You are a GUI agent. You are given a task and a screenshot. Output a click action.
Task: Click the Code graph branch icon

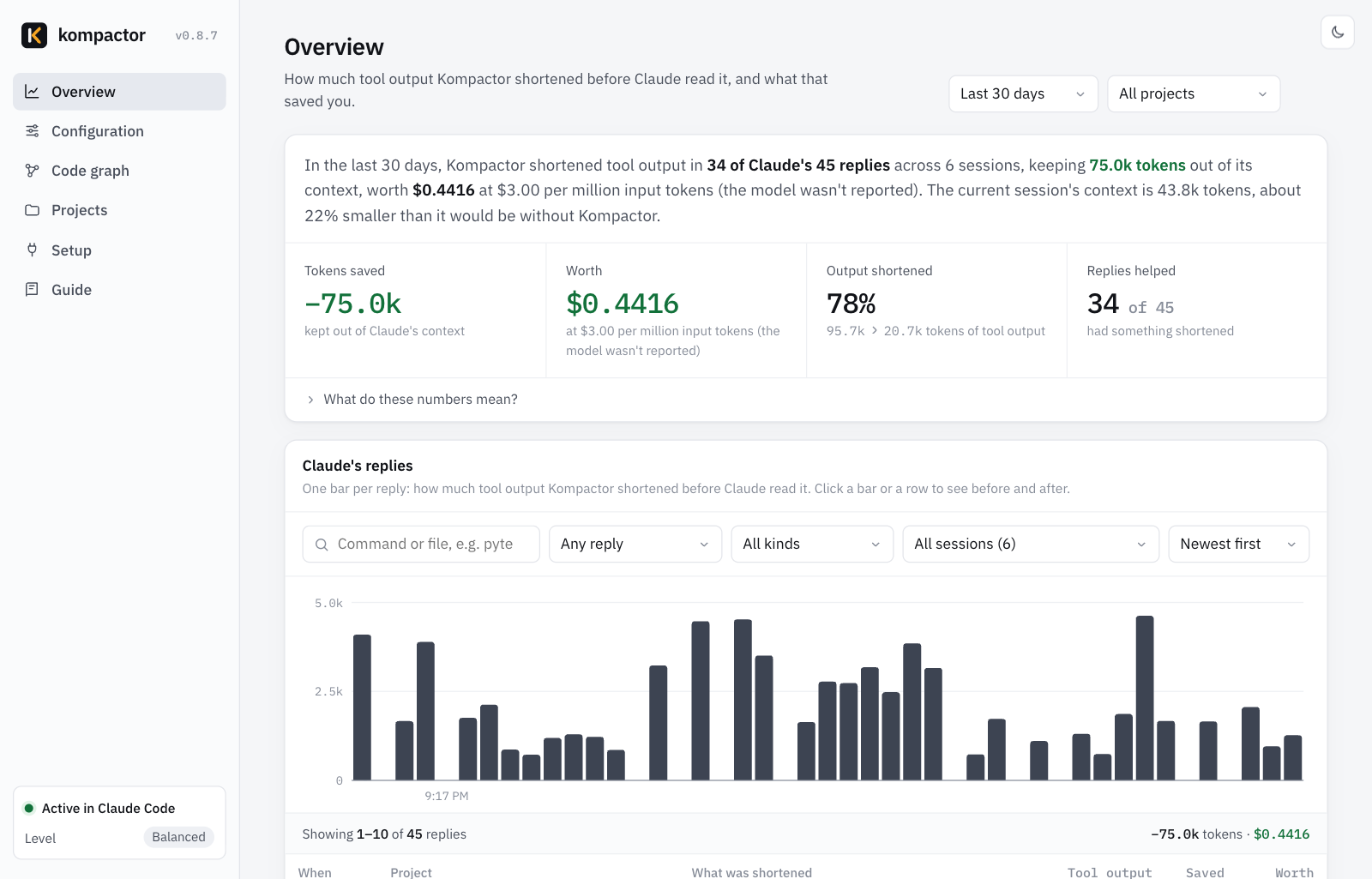click(32, 171)
